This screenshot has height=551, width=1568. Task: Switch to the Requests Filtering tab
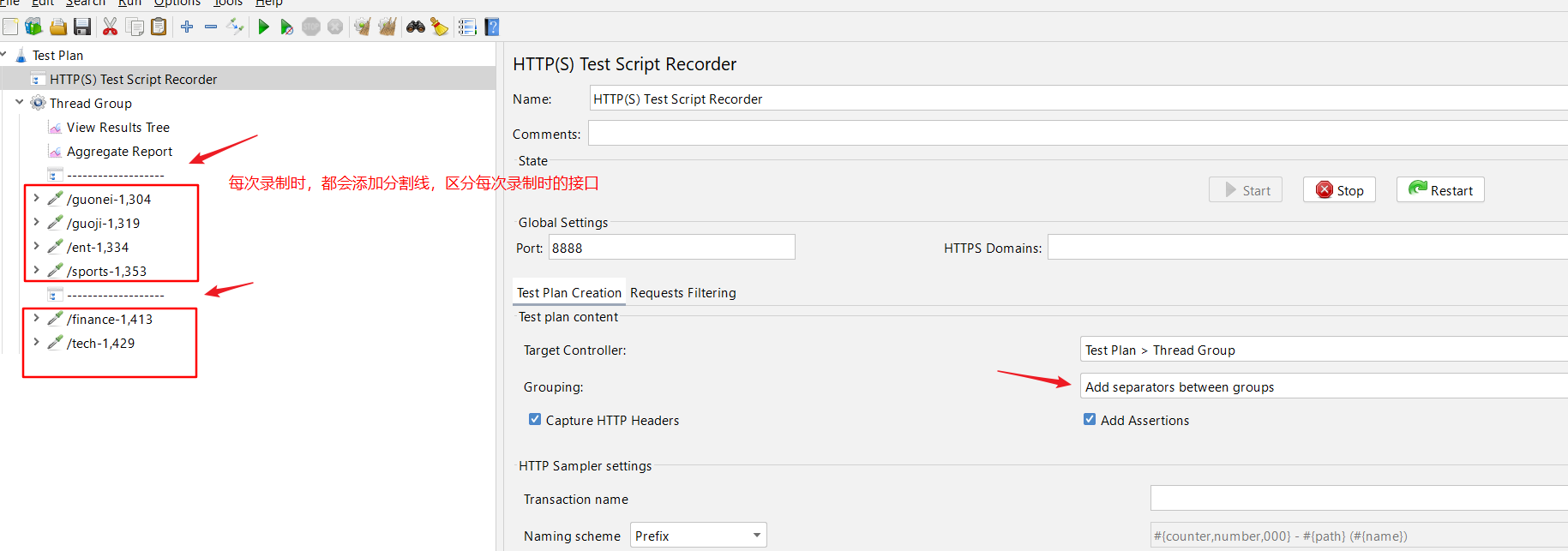682,293
